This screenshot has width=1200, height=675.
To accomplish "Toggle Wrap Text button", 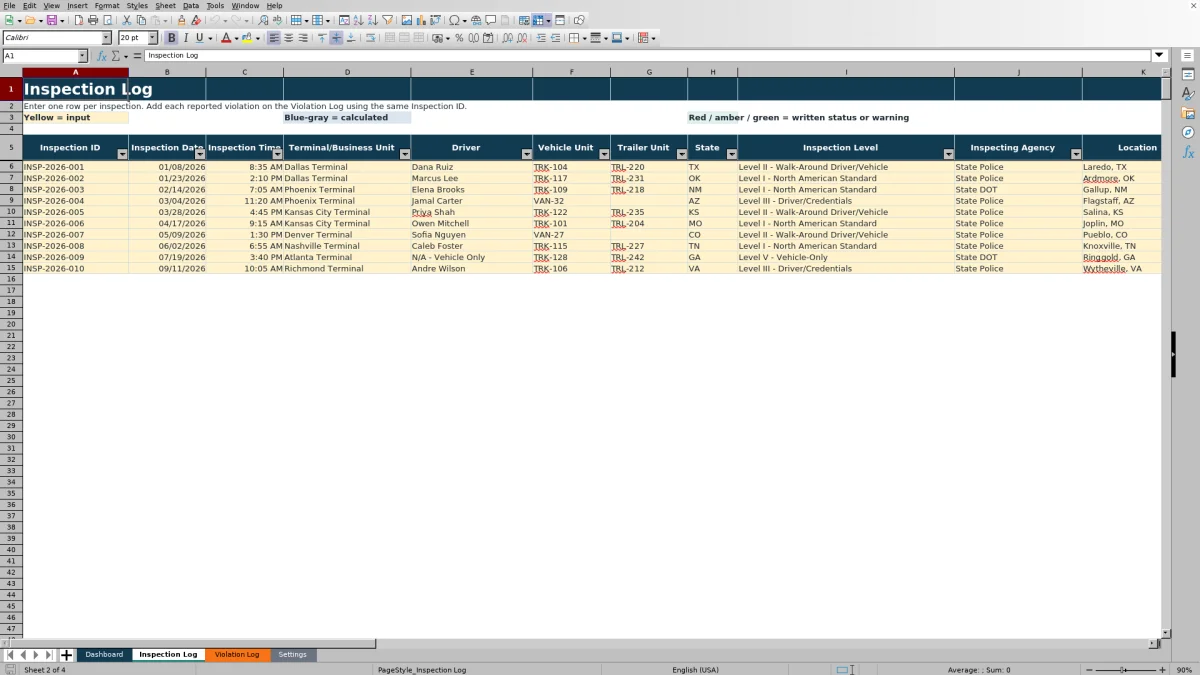I will 370,38.
